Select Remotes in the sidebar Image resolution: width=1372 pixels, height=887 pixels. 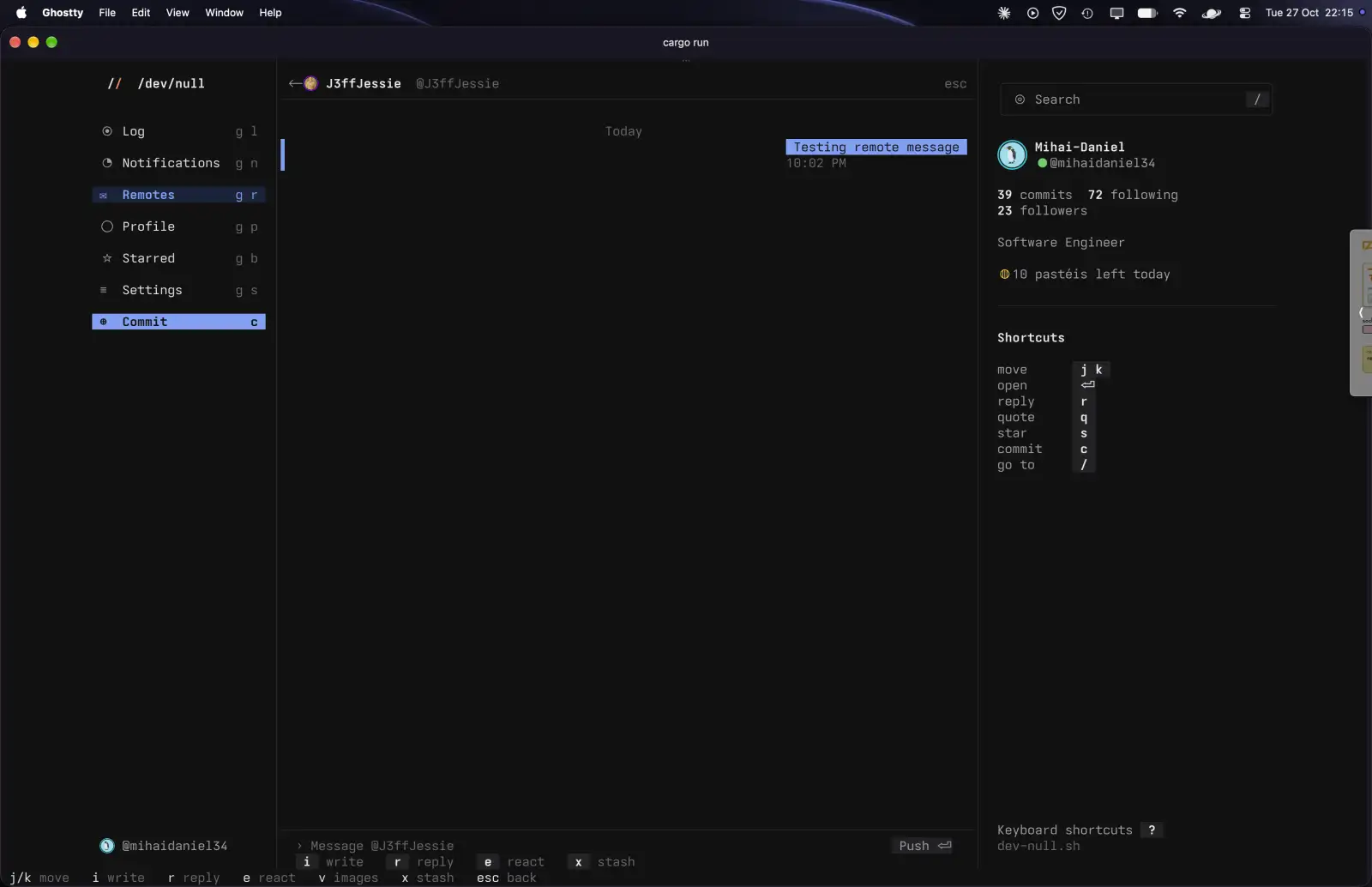[178, 195]
